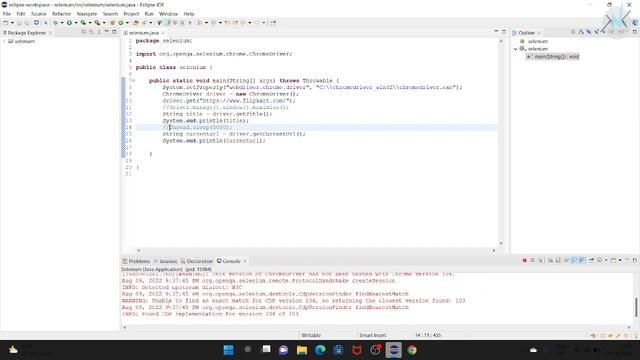Click the Back navigation arrow icon
This screenshot has height=360, width=640.
tap(243, 23)
